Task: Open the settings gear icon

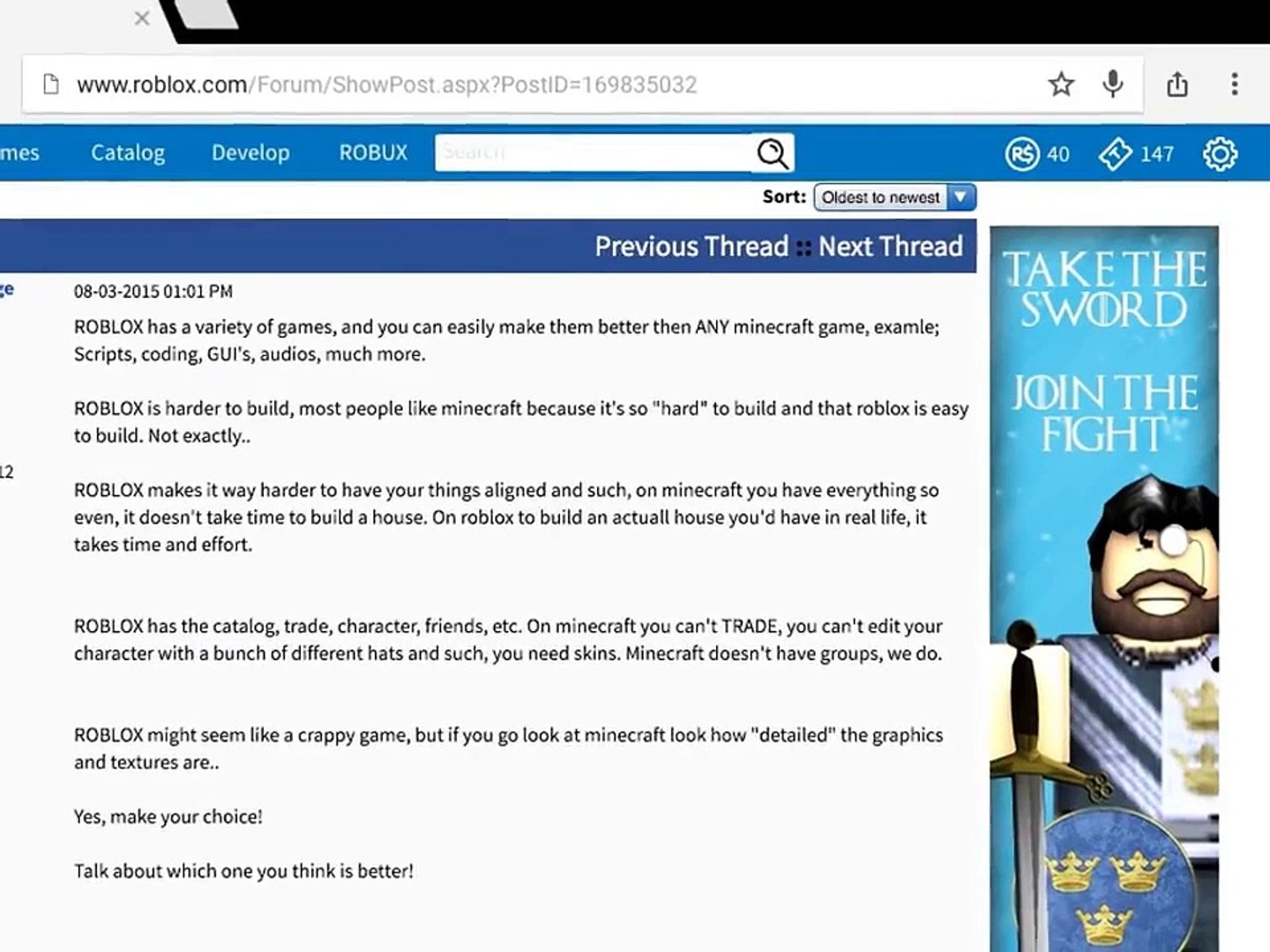Action: (x=1220, y=154)
